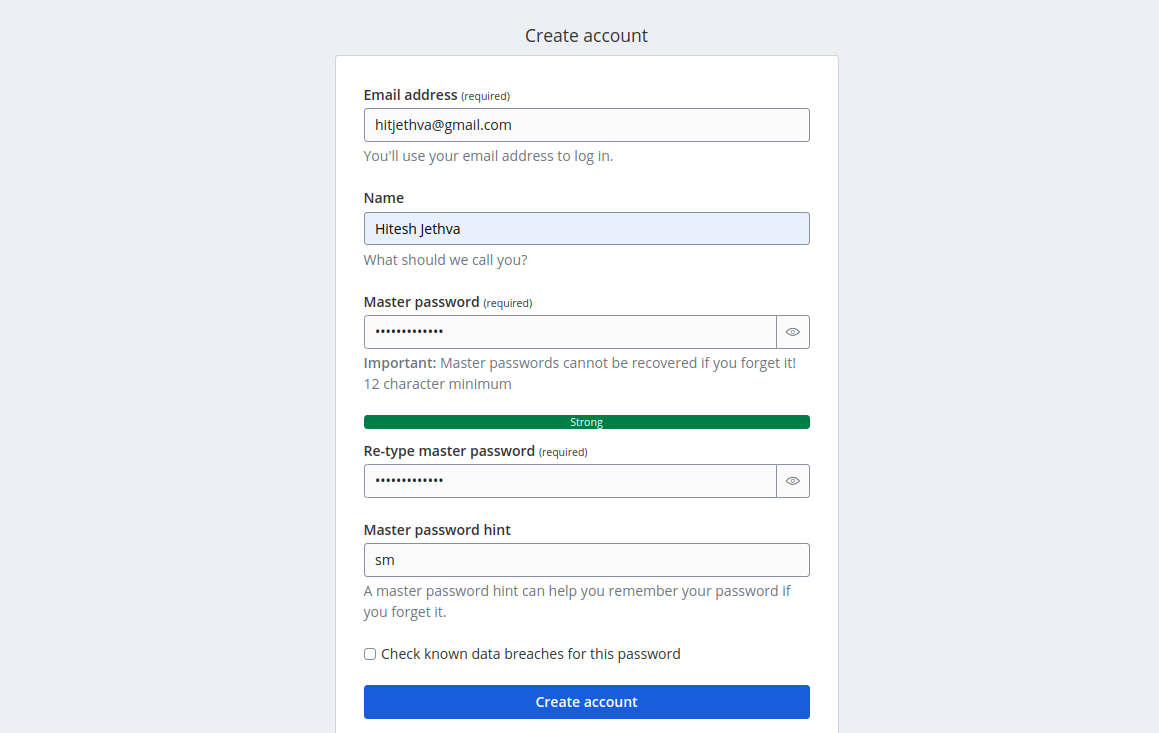The image size is (1159, 733).
Task: Select the Re-type master password field
Action: click(570, 481)
